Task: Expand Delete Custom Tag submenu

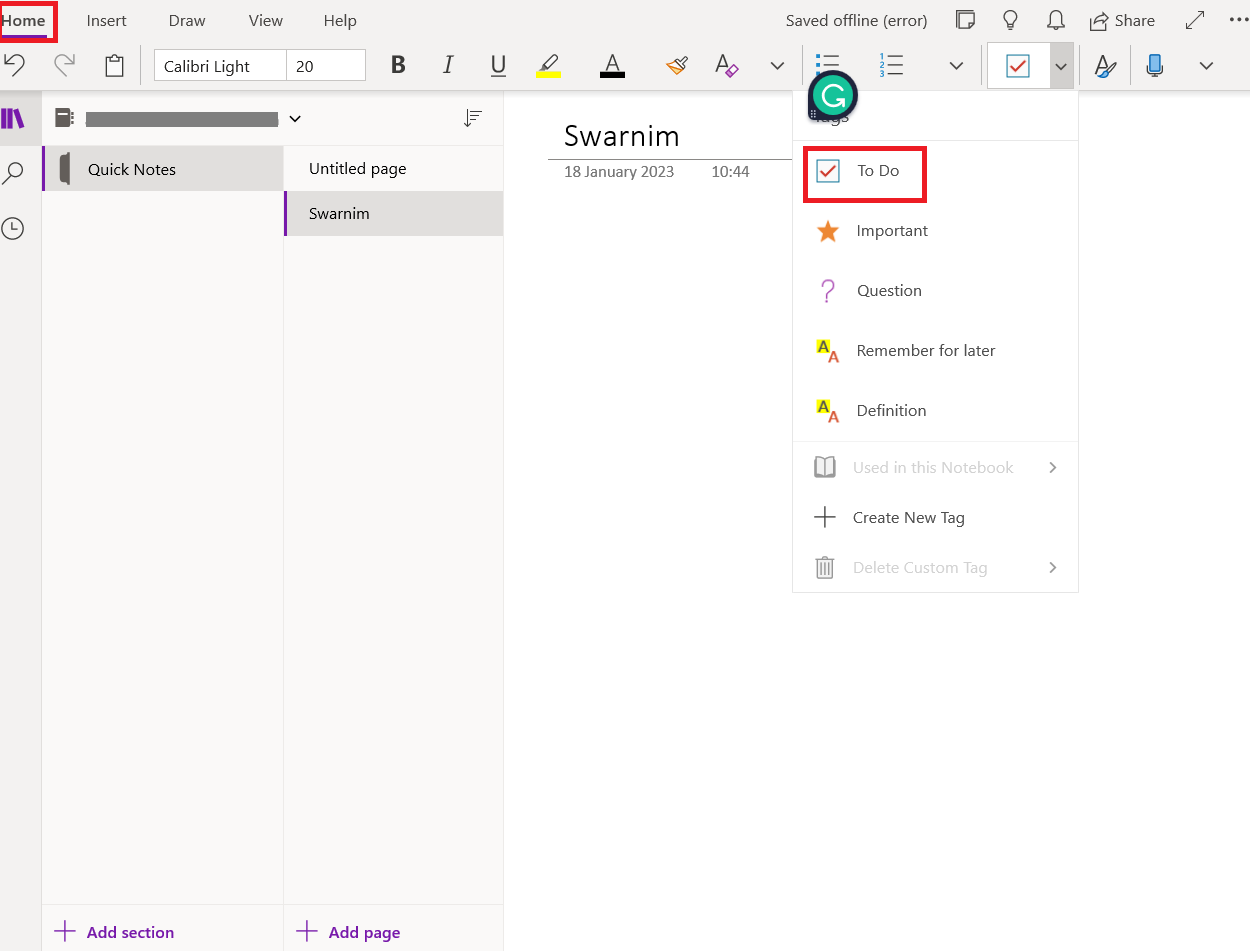Action: point(935,568)
